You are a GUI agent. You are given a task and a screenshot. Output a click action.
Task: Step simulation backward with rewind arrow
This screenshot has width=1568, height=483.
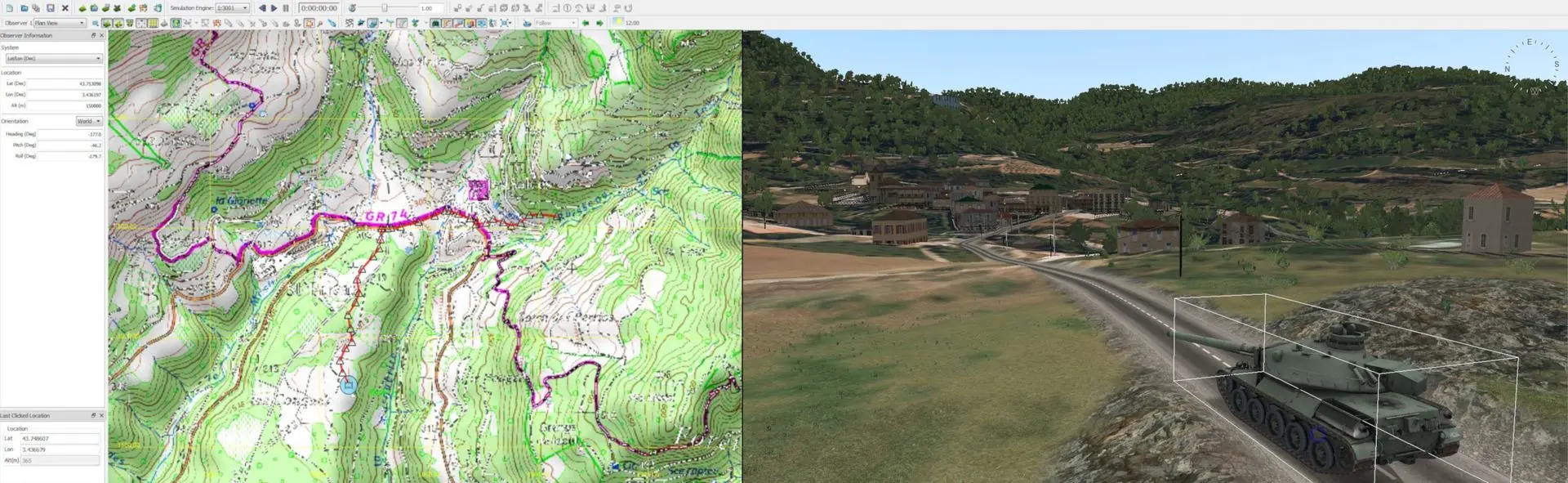click(x=262, y=8)
